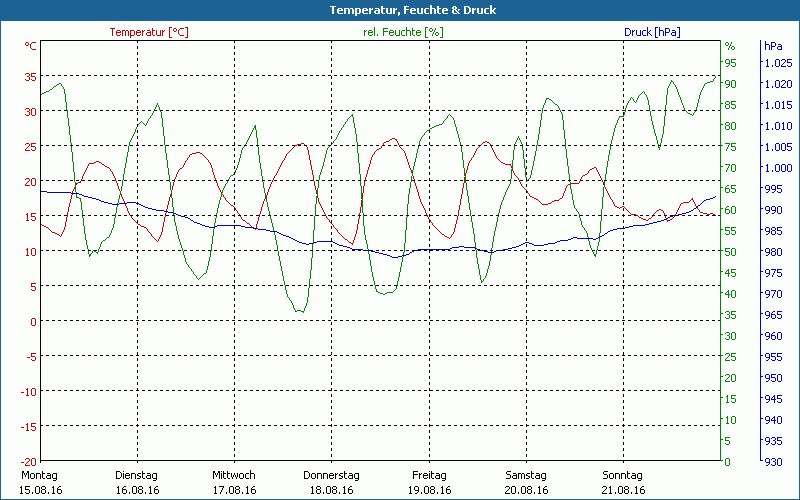800x500 pixels.
Task: Click the pressure axis value '995'
Action: click(x=773, y=189)
